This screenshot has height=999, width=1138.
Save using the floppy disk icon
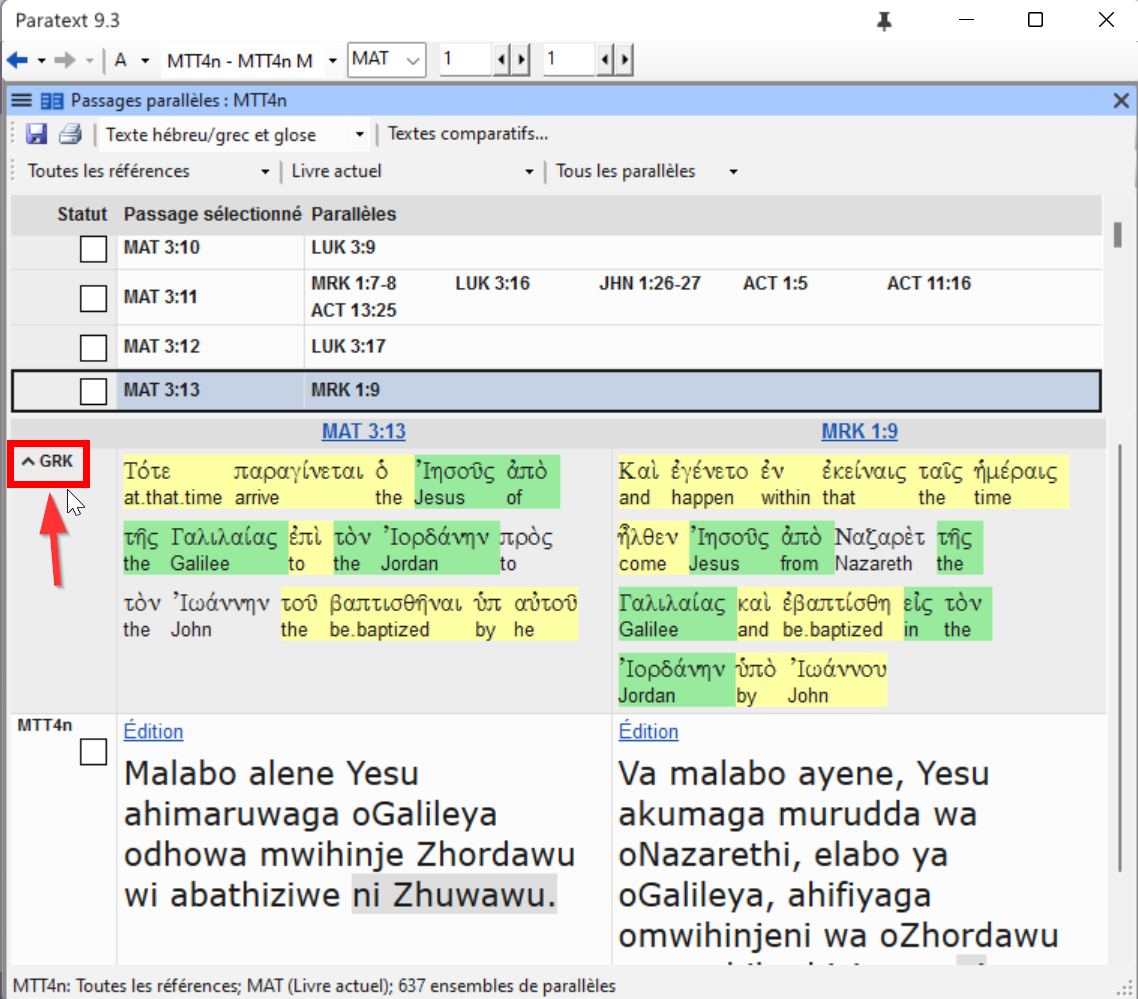point(36,134)
